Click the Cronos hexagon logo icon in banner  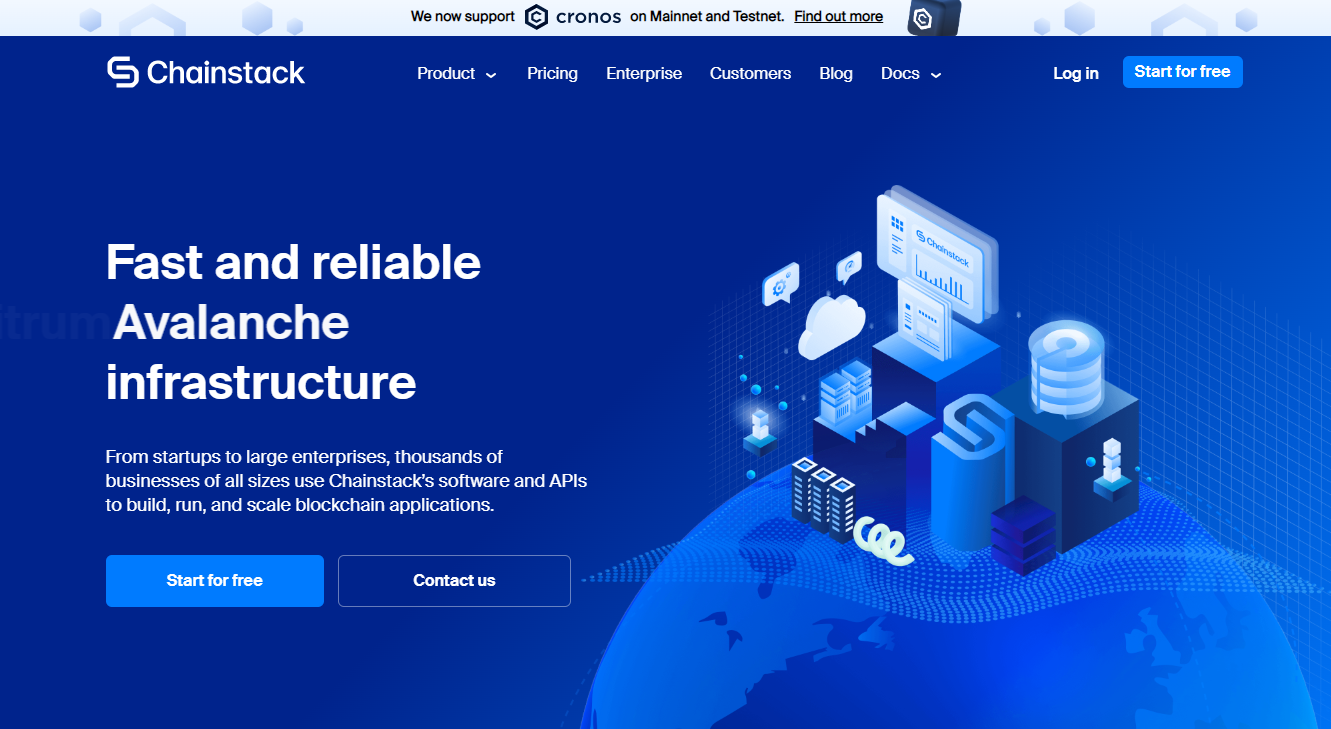click(537, 17)
